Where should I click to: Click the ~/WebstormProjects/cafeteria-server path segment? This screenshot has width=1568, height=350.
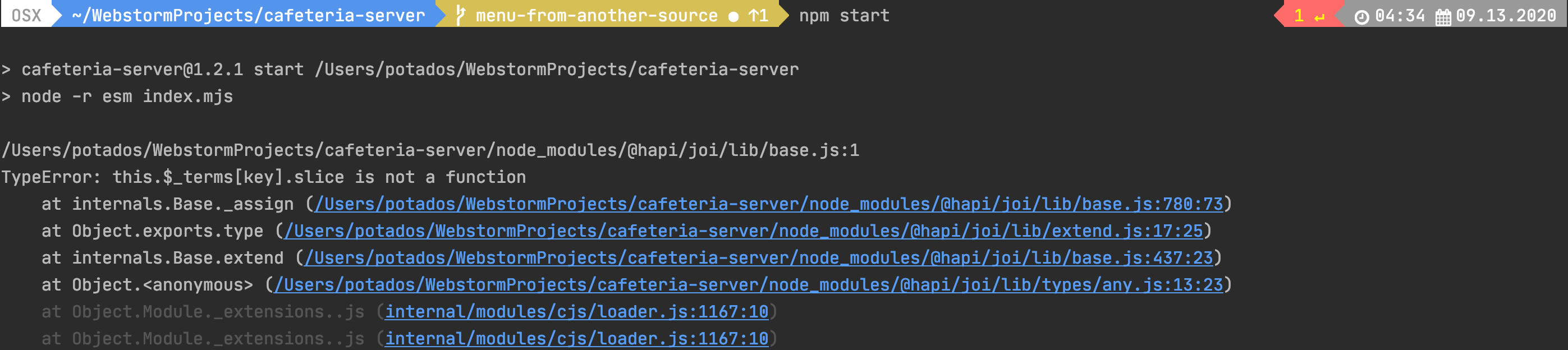pos(249,15)
